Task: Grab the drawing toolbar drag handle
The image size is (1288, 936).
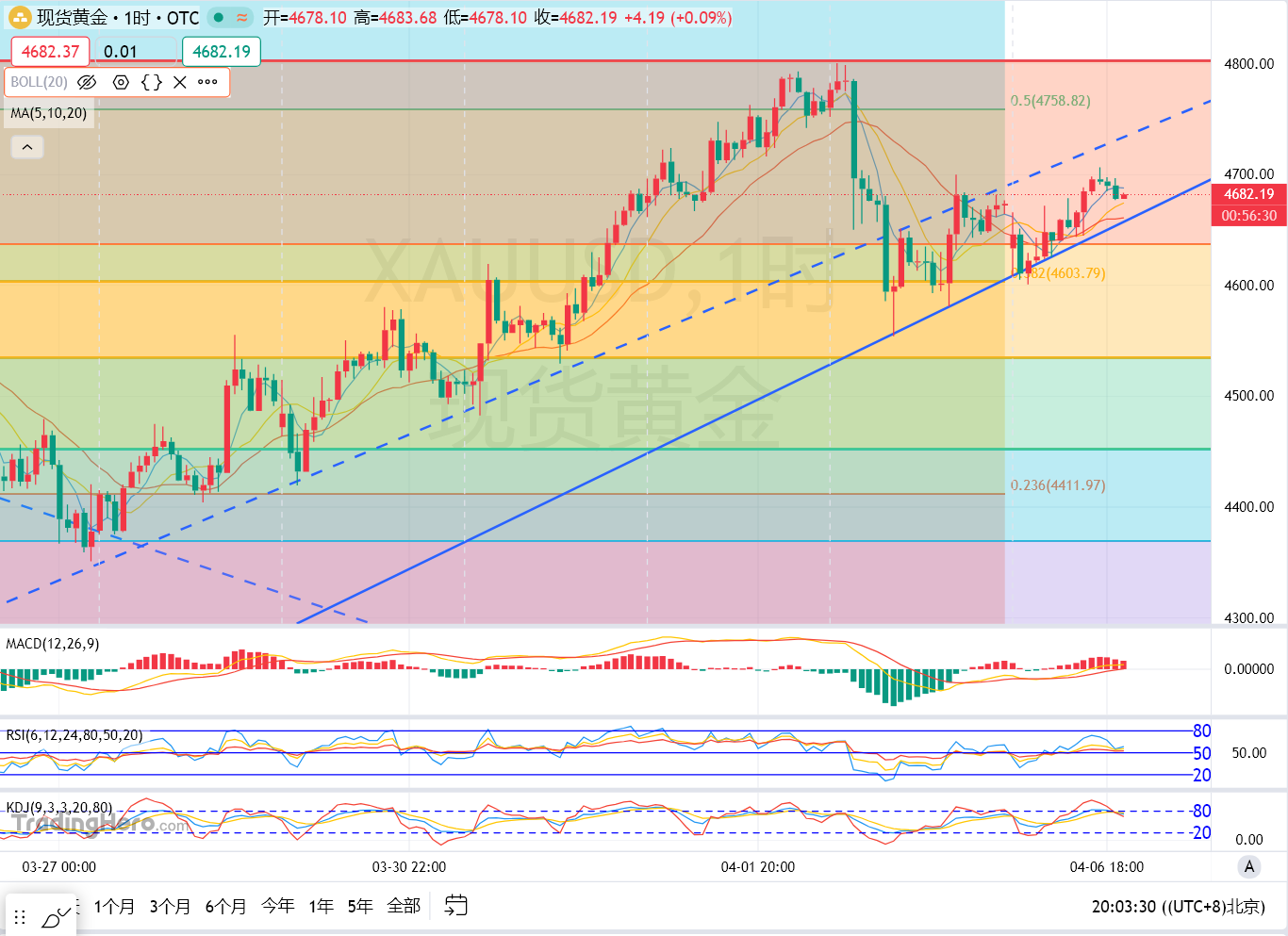Action: 20,917
